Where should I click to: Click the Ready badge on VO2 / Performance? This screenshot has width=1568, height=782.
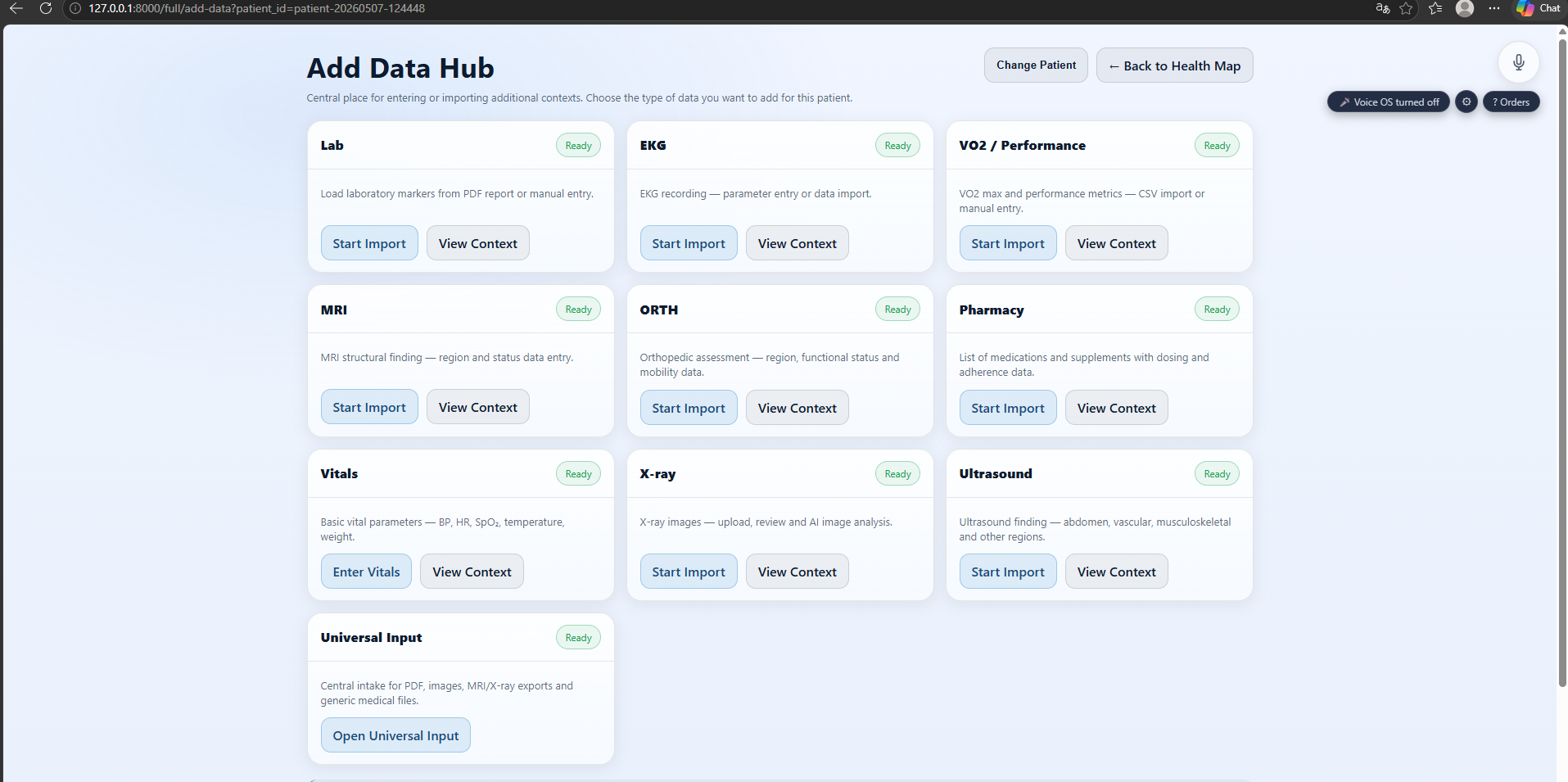click(1217, 146)
